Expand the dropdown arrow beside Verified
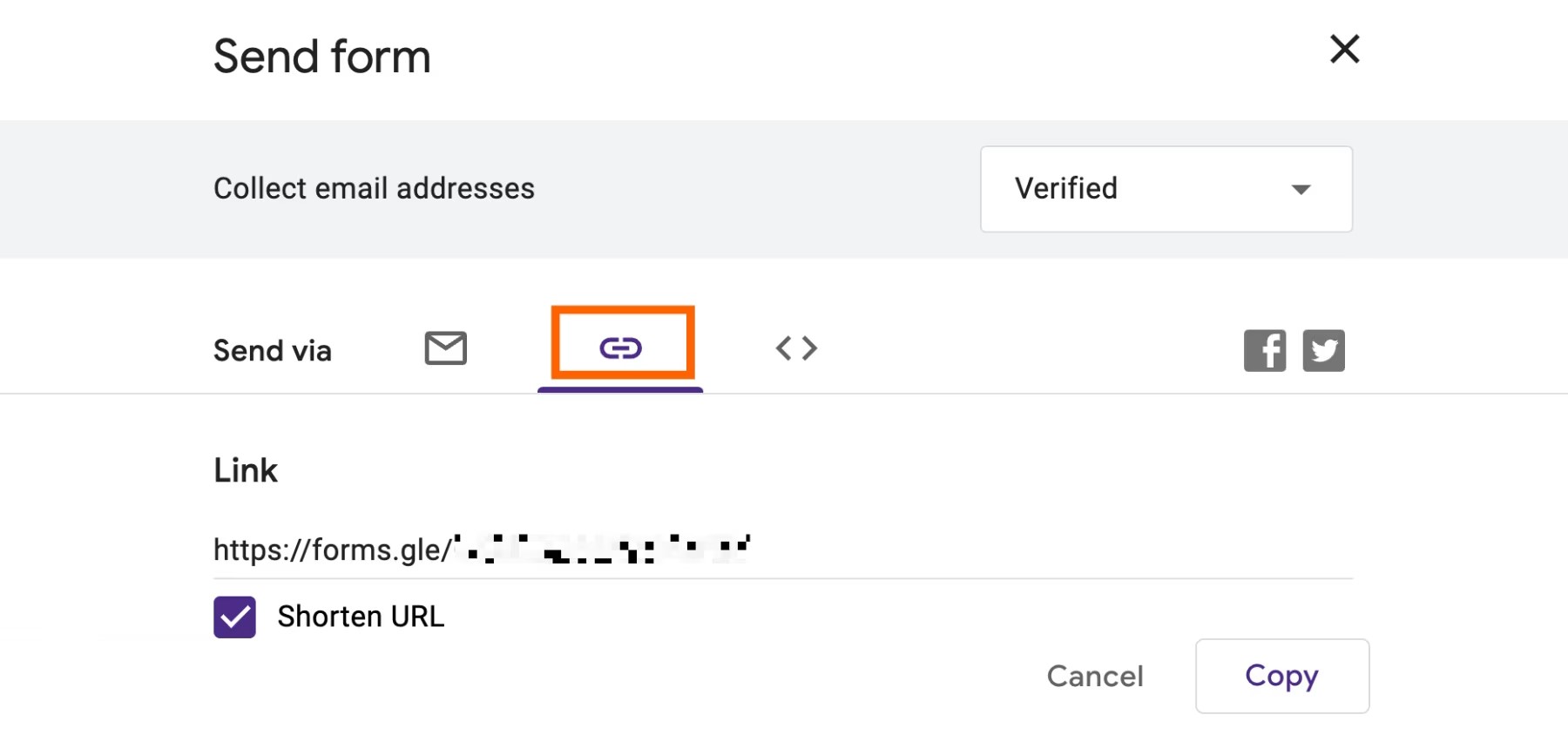Image resolution: width=1568 pixels, height=735 pixels. click(x=1301, y=189)
